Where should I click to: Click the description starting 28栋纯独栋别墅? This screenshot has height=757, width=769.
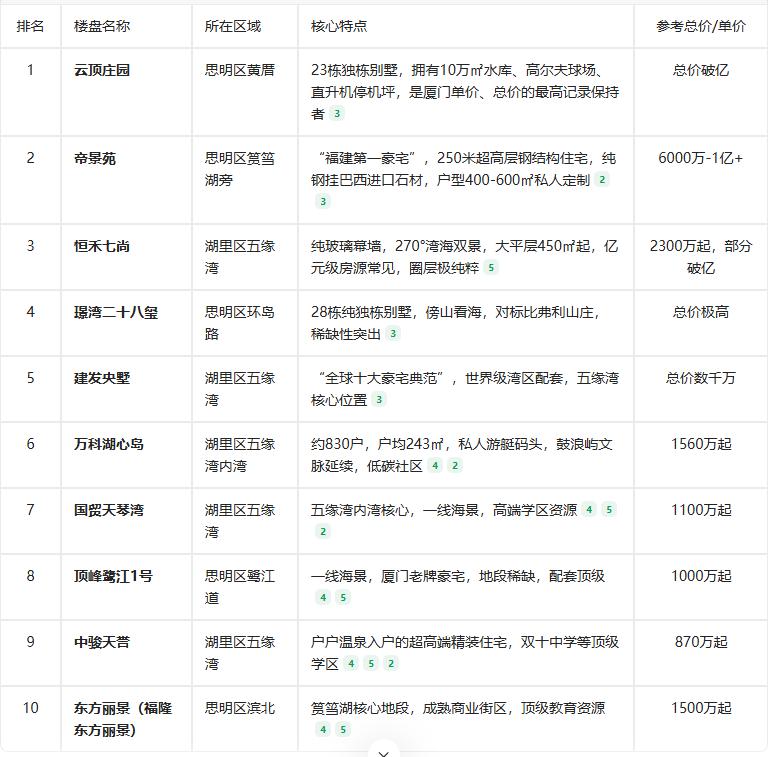[456, 323]
